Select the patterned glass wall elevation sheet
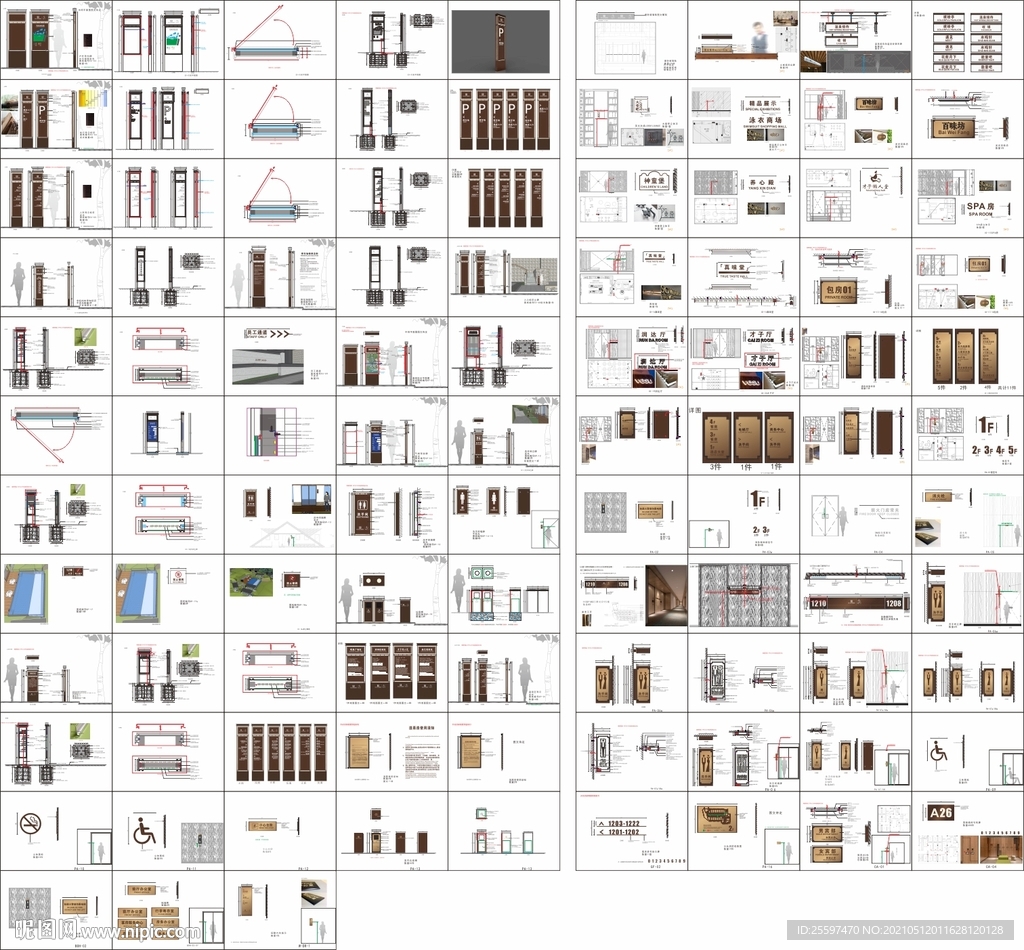Screen dimensions: 1024x950 [744, 594]
